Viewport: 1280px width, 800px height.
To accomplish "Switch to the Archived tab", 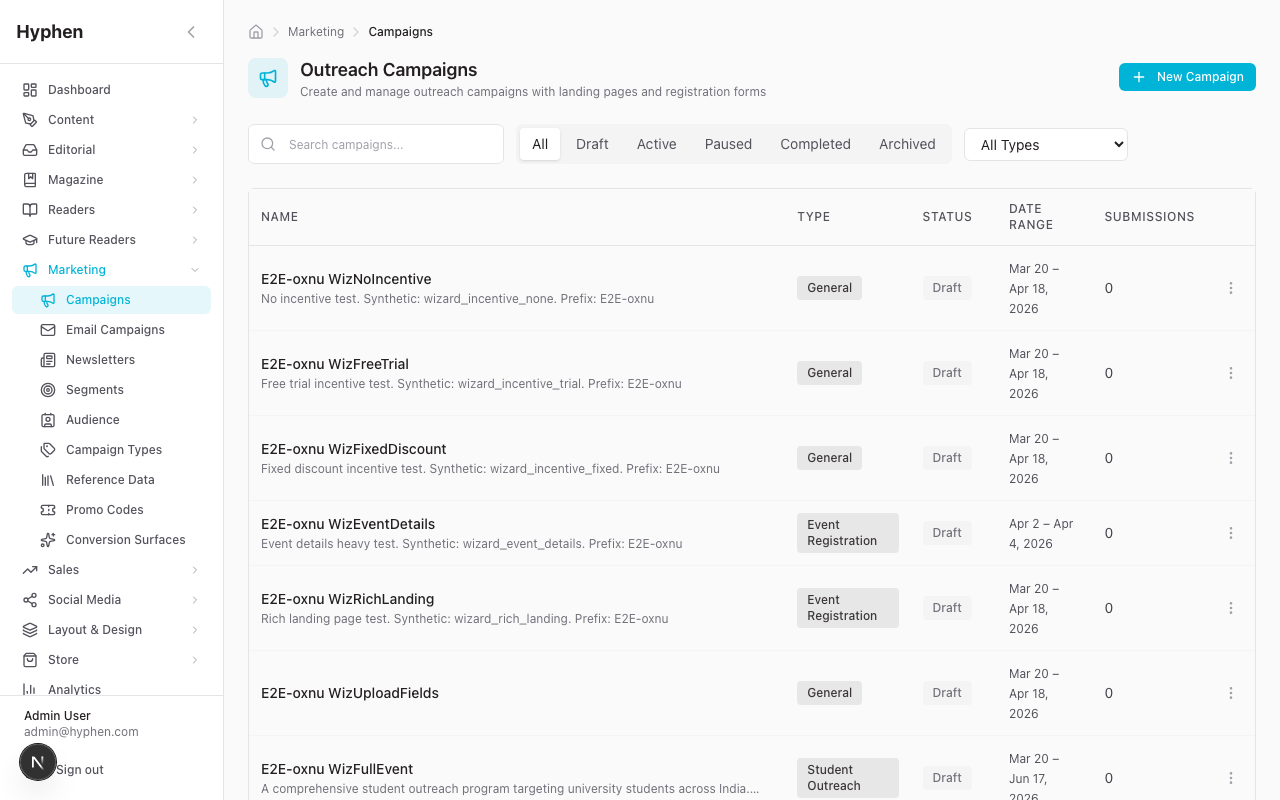I will [906, 144].
